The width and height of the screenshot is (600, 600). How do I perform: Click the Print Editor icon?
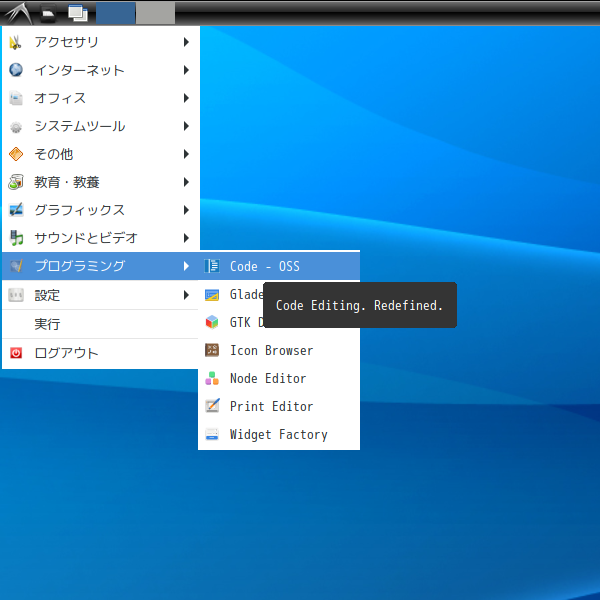pos(211,406)
